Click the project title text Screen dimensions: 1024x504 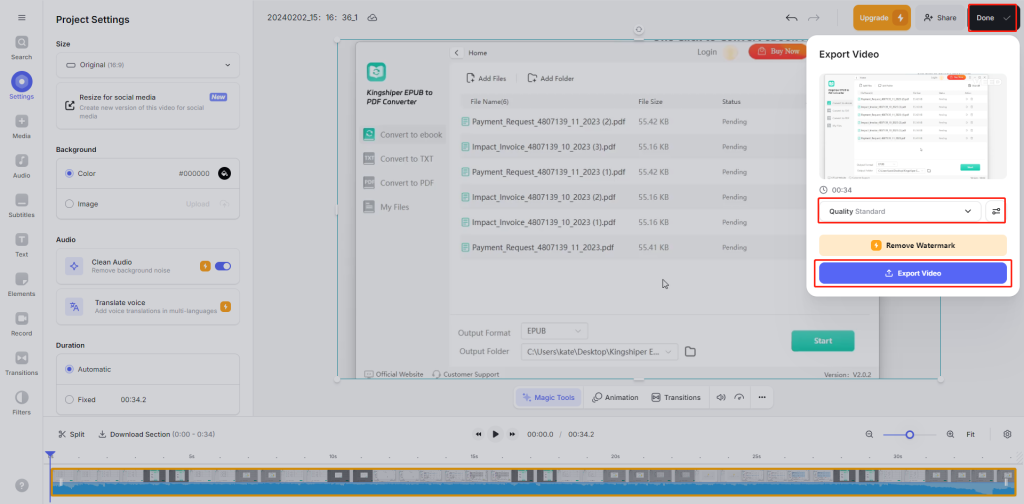(313, 18)
